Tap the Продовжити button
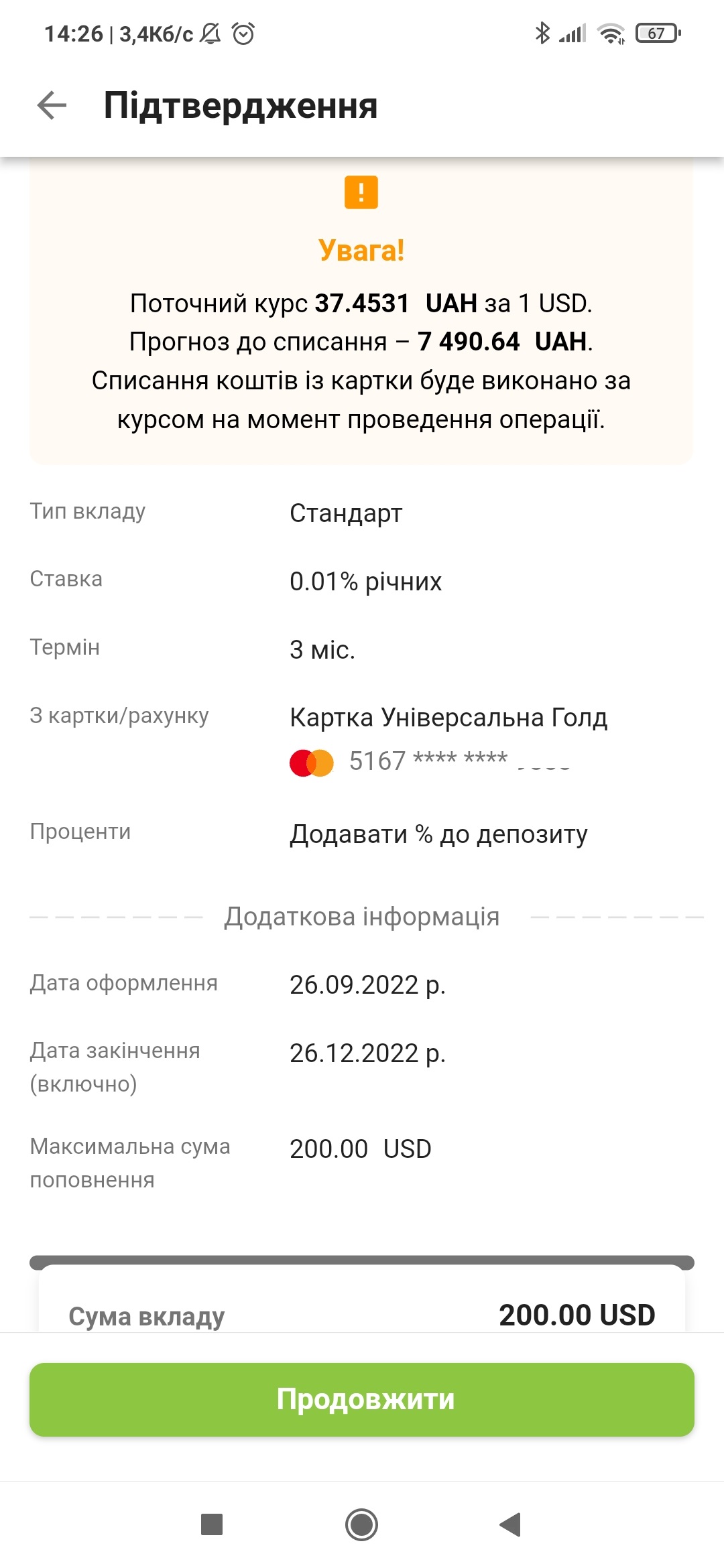This screenshot has height=1568, width=724. 362,1399
